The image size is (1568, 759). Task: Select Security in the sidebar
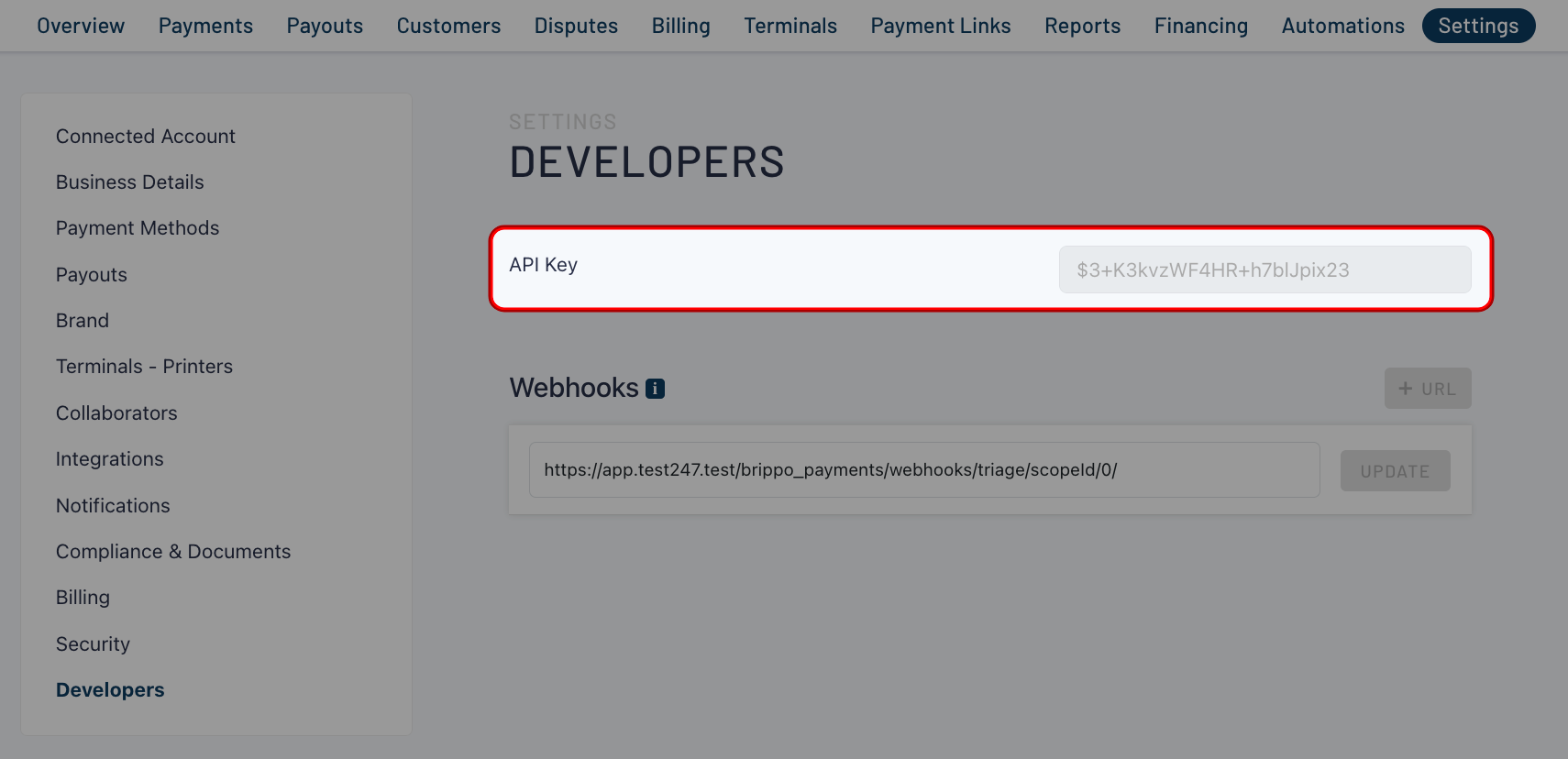93,644
